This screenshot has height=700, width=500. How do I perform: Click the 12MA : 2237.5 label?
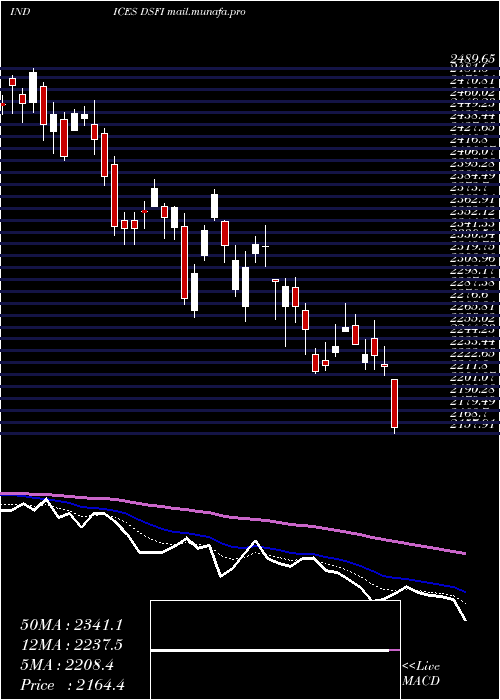coord(71,645)
